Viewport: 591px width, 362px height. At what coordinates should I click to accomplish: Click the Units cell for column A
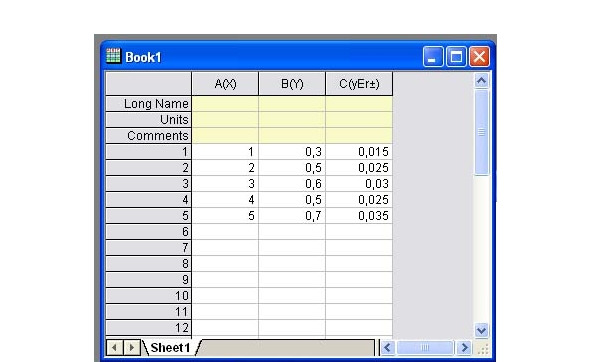point(225,120)
